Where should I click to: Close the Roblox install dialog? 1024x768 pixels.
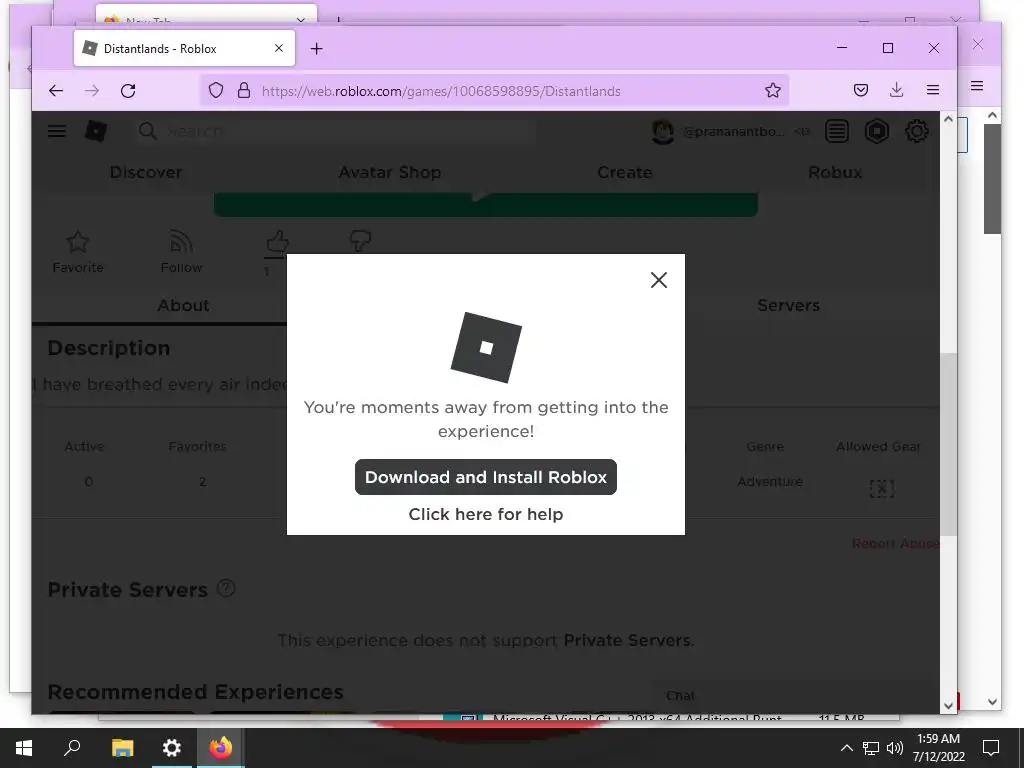(x=659, y=280)
